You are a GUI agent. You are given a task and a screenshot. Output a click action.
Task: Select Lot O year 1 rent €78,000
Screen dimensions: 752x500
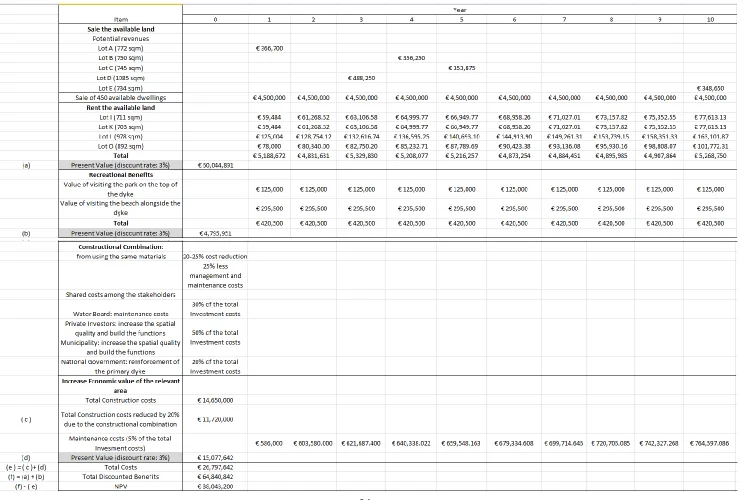[270, 146]
